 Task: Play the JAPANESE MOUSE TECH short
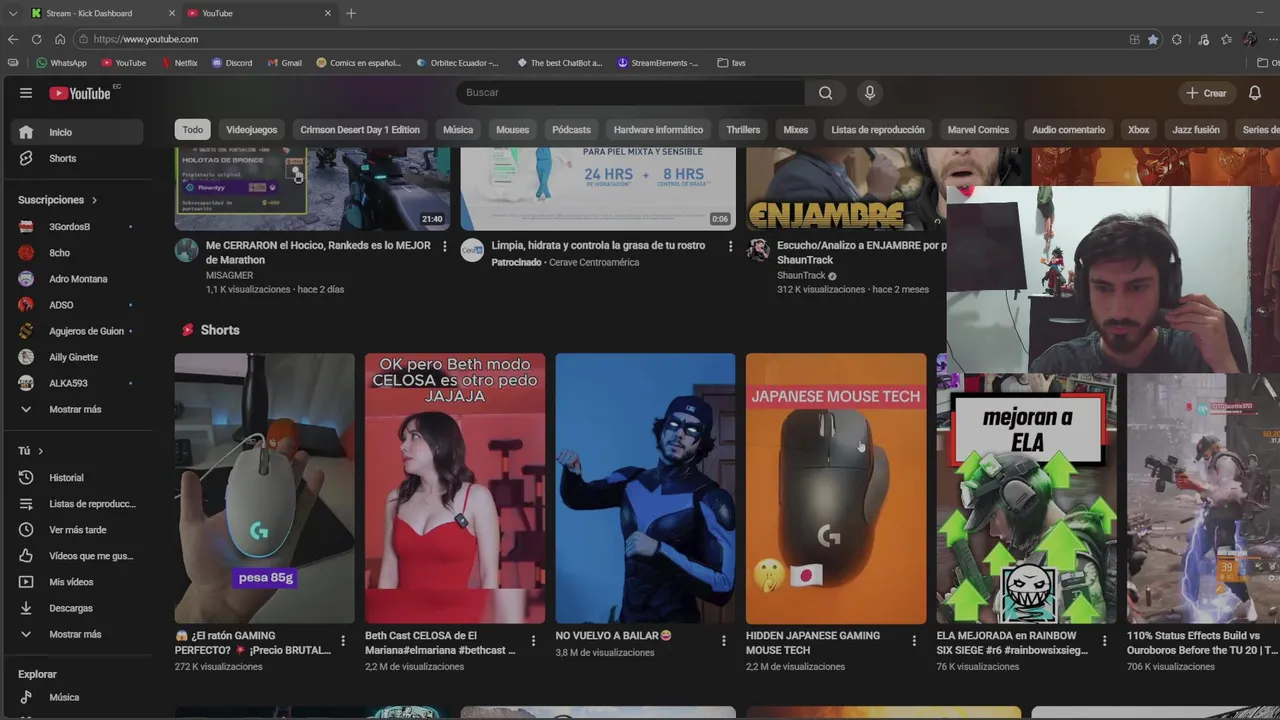(836, 488)
